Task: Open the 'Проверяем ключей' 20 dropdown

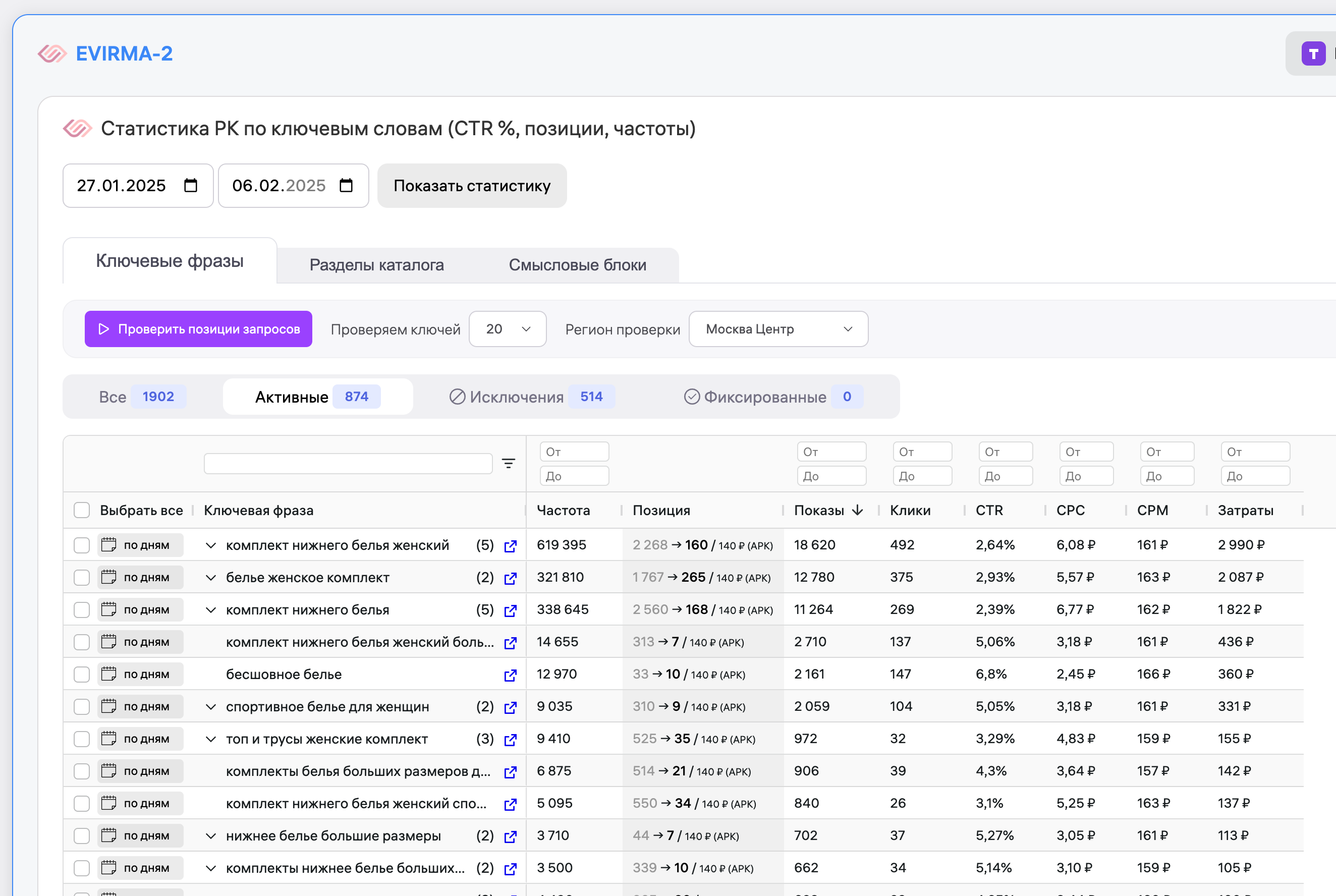Action: pos(507,329)
